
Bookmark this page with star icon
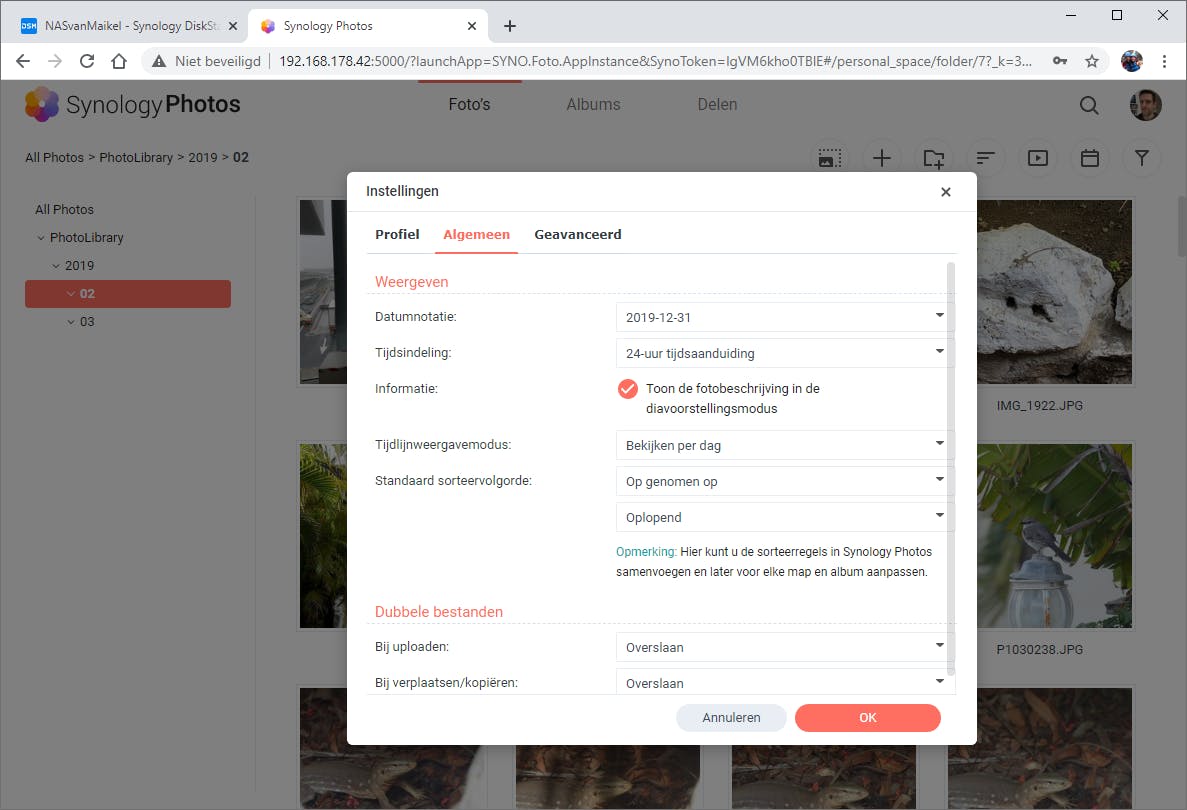tap(1092, 61)
